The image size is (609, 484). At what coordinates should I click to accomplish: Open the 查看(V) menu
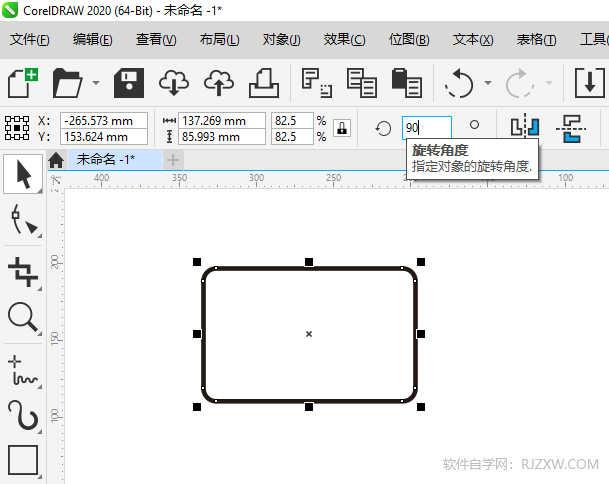[x=156, y=40]
